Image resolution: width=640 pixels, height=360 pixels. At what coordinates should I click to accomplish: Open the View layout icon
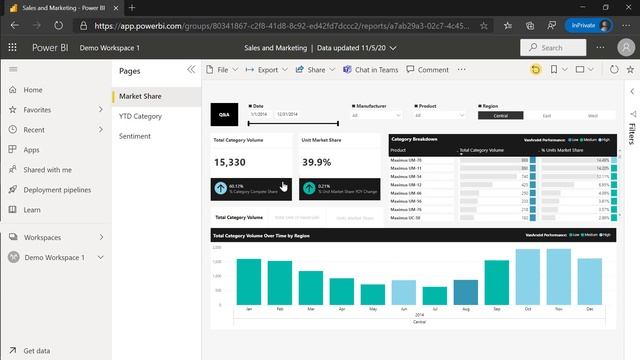(x=580, y=70)
